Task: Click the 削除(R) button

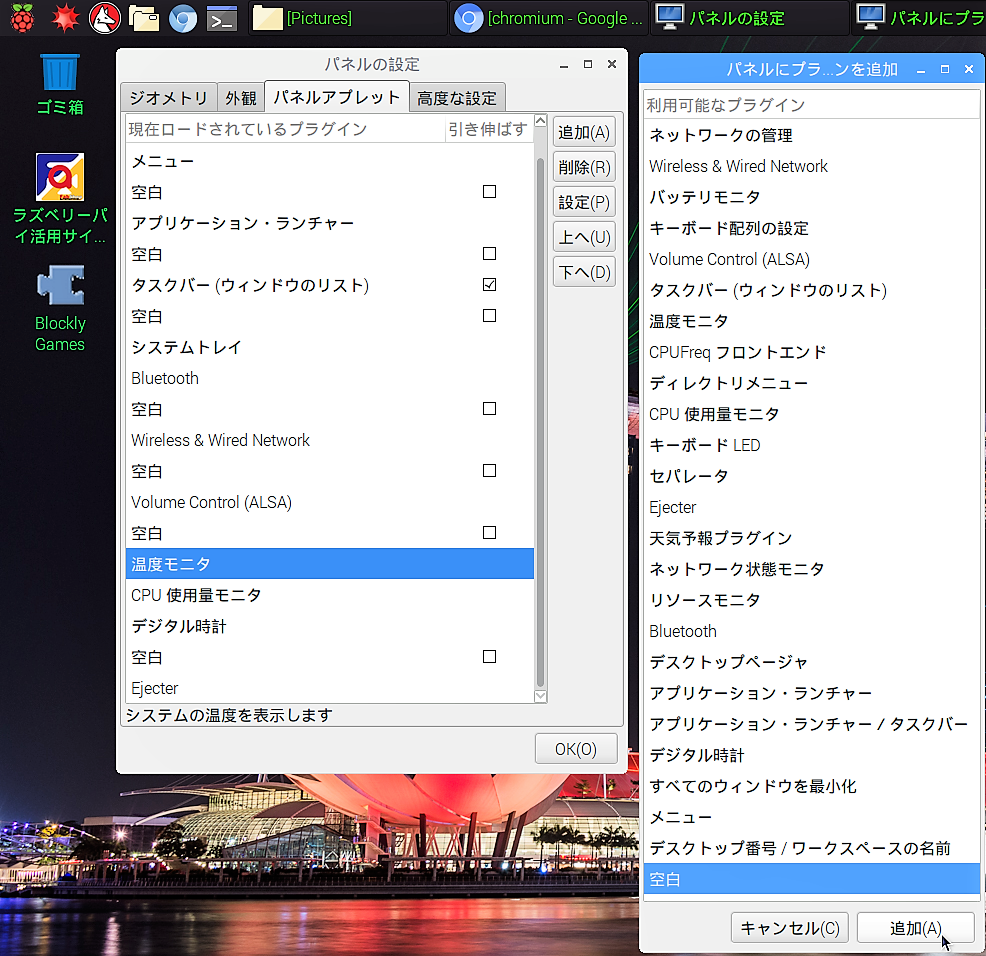Action: [x=584, y=167]
